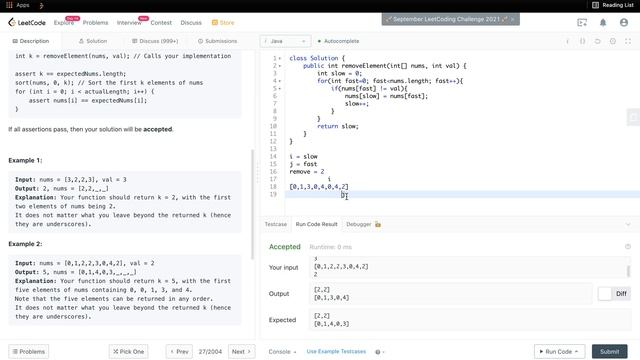Viewport: 640px width, 360px height.
Task: Open September LeetCoding Challenge 2021 banner
Action: click(451, 19)
